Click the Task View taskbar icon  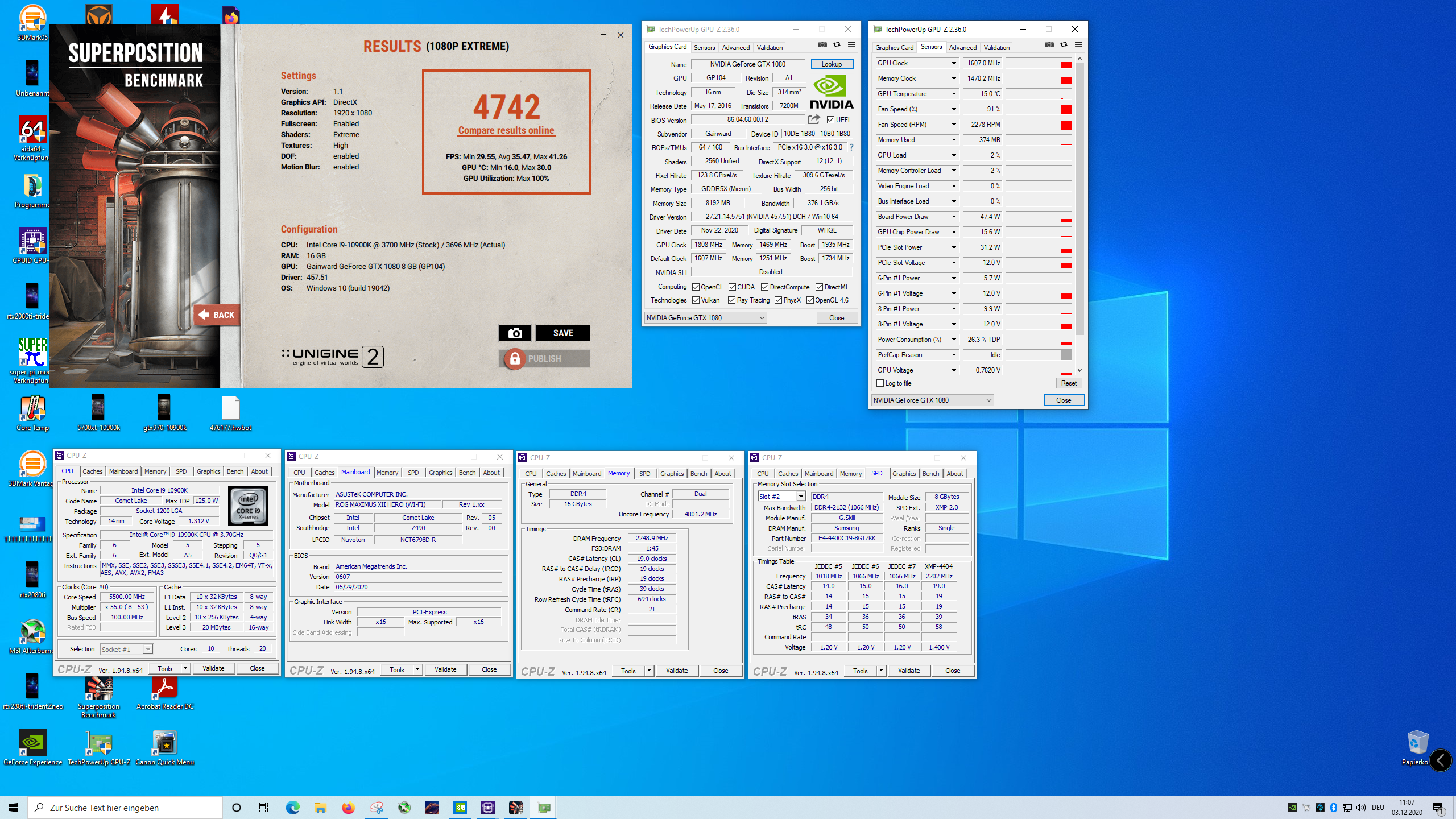pos(264,808)
